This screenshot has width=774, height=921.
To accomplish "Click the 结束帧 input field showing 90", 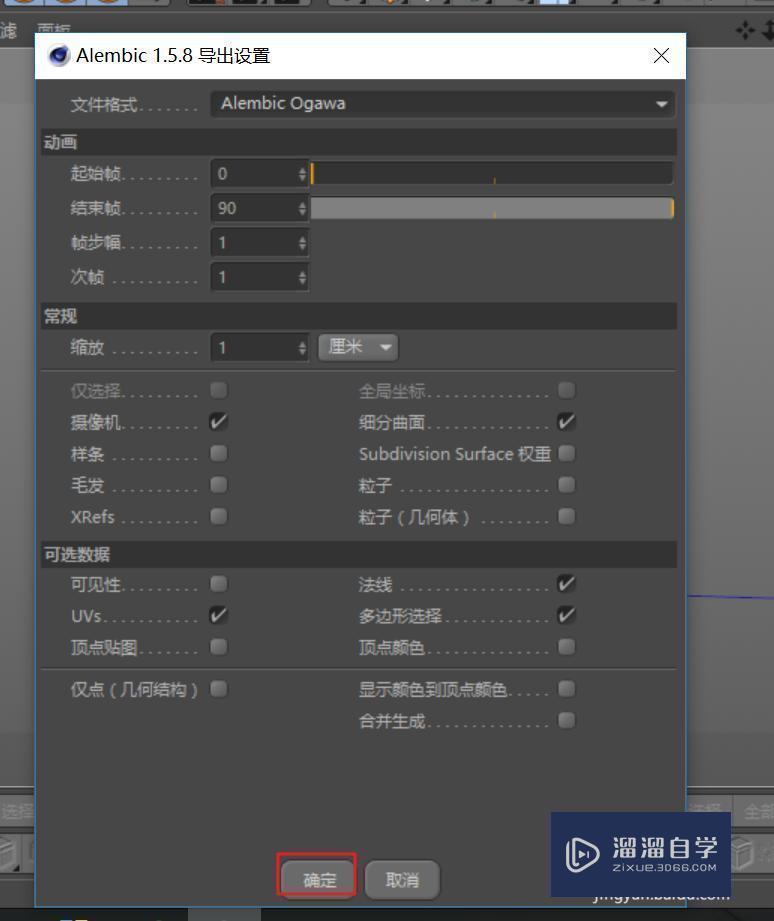I will point(254,209).
